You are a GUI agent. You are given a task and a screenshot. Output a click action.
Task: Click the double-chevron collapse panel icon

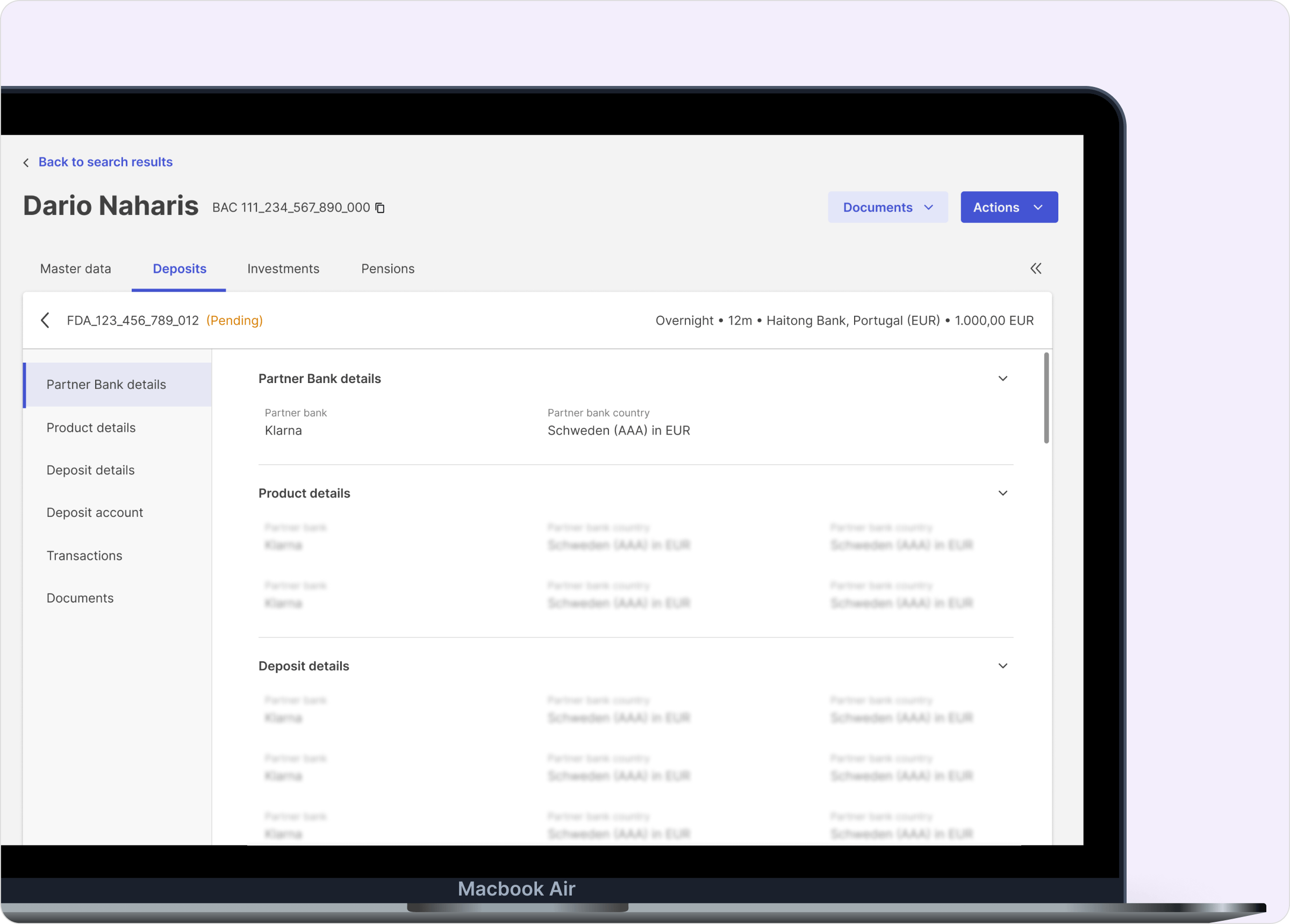click(1036, 269)
